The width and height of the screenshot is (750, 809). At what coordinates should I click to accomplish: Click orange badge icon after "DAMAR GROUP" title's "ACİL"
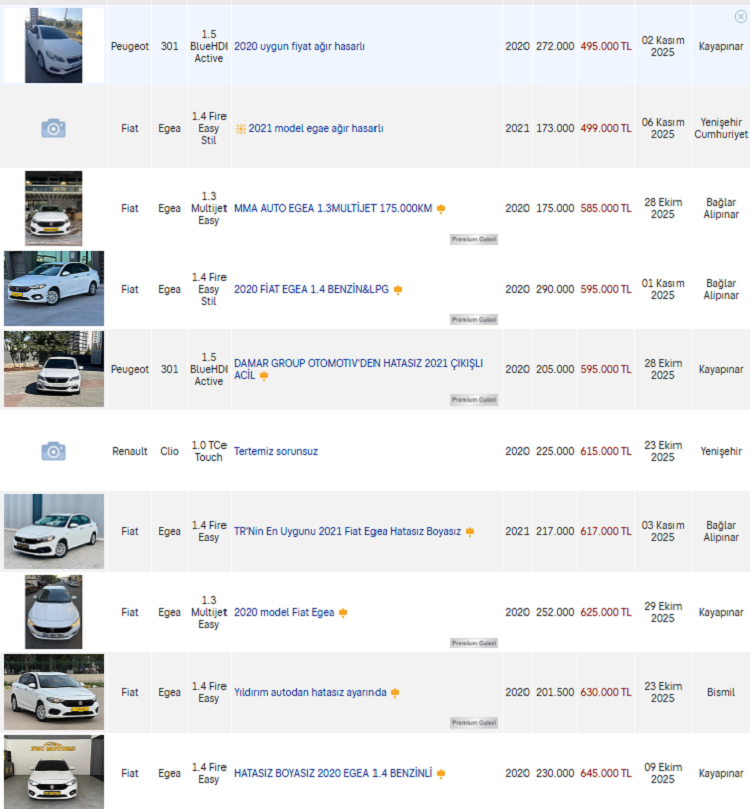coord(264,376)
